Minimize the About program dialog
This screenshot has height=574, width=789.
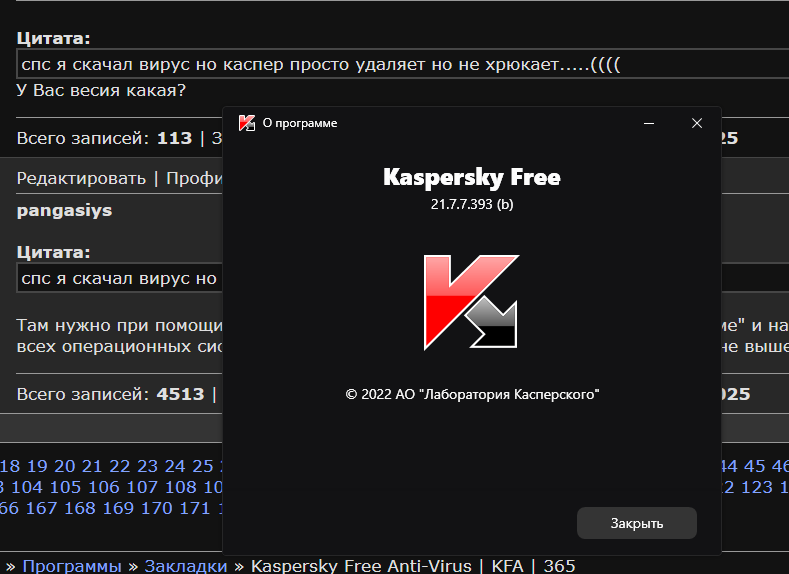(x=649, y=123)
